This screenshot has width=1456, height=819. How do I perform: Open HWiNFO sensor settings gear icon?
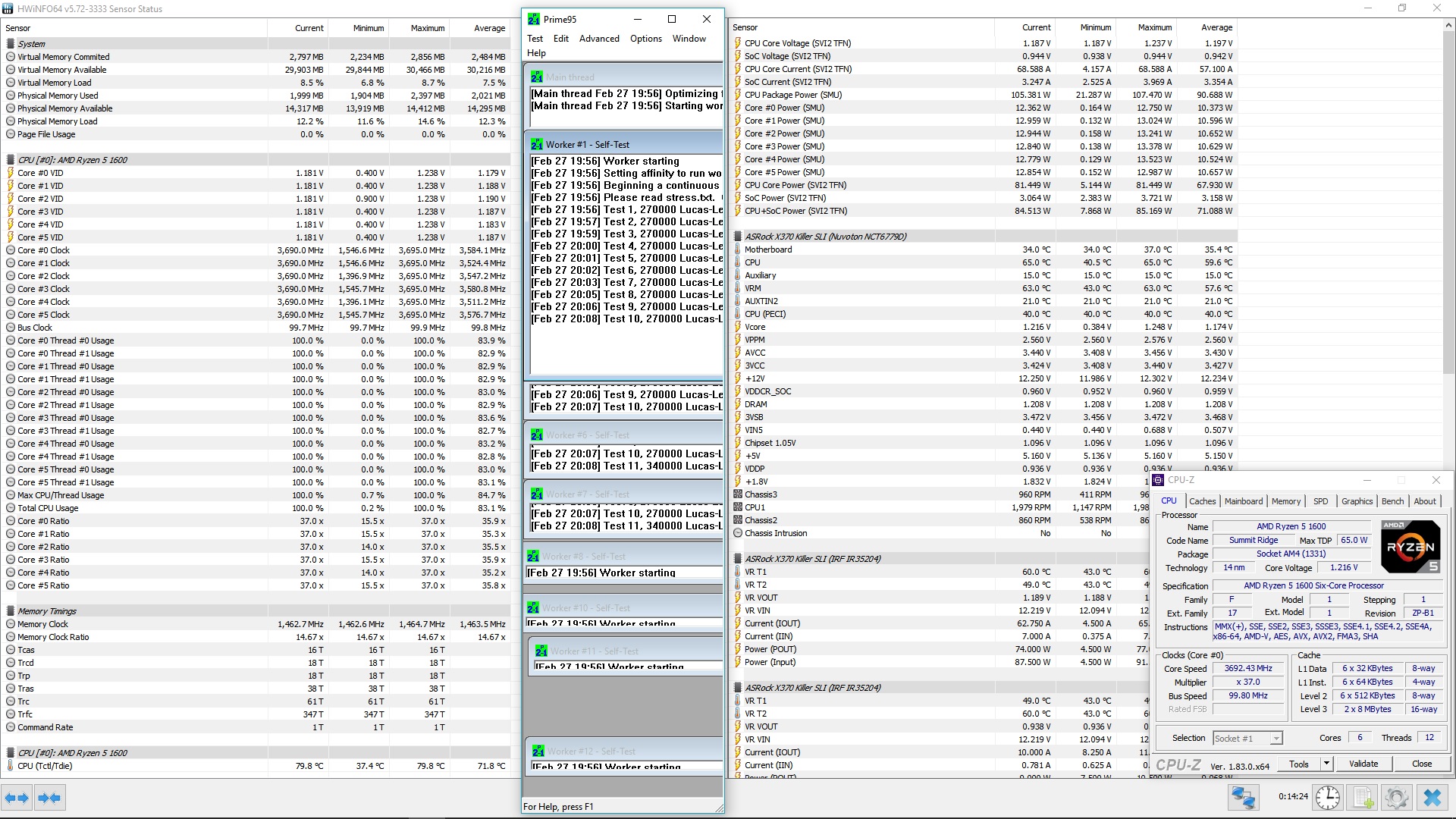[1396, 797]
